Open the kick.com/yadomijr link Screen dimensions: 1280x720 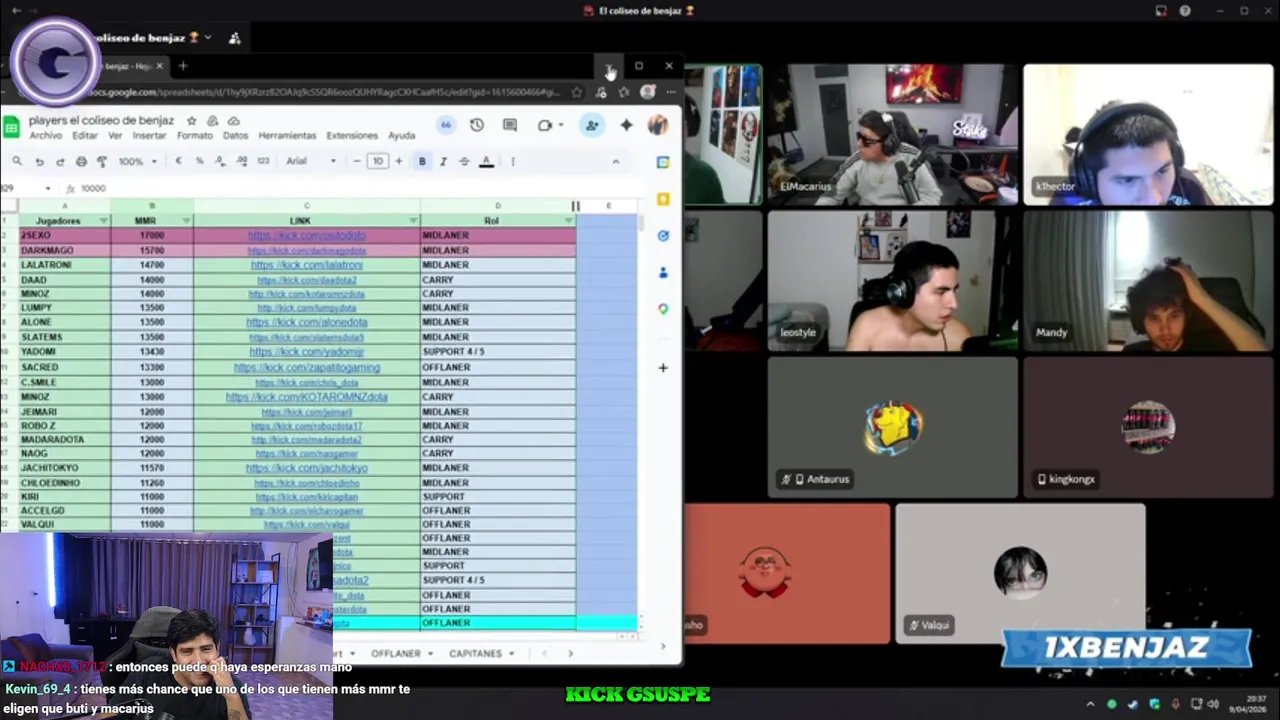pyautogui.click(x=307, y=352)
